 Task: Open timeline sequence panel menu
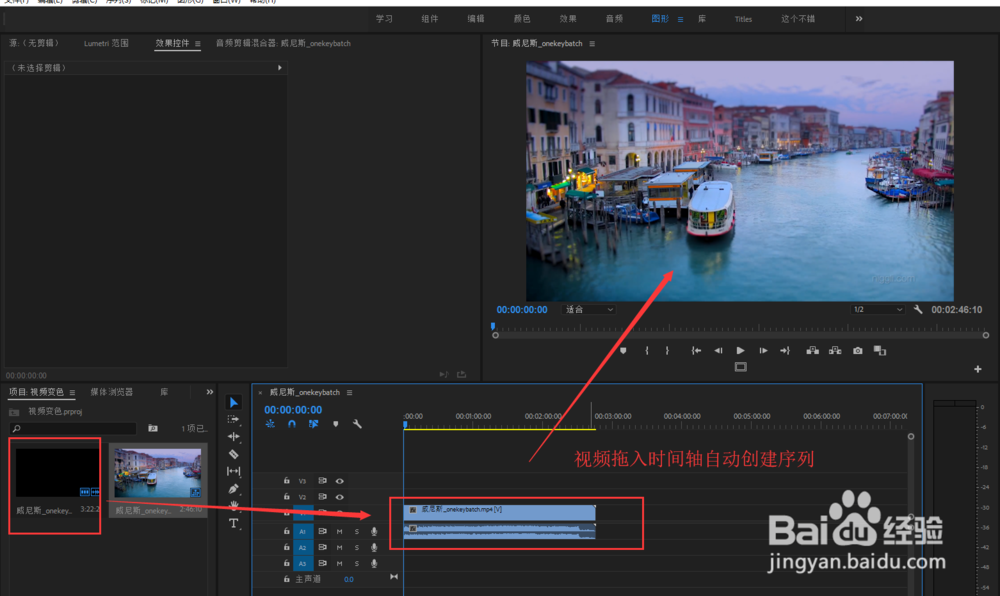pos(349,393)
